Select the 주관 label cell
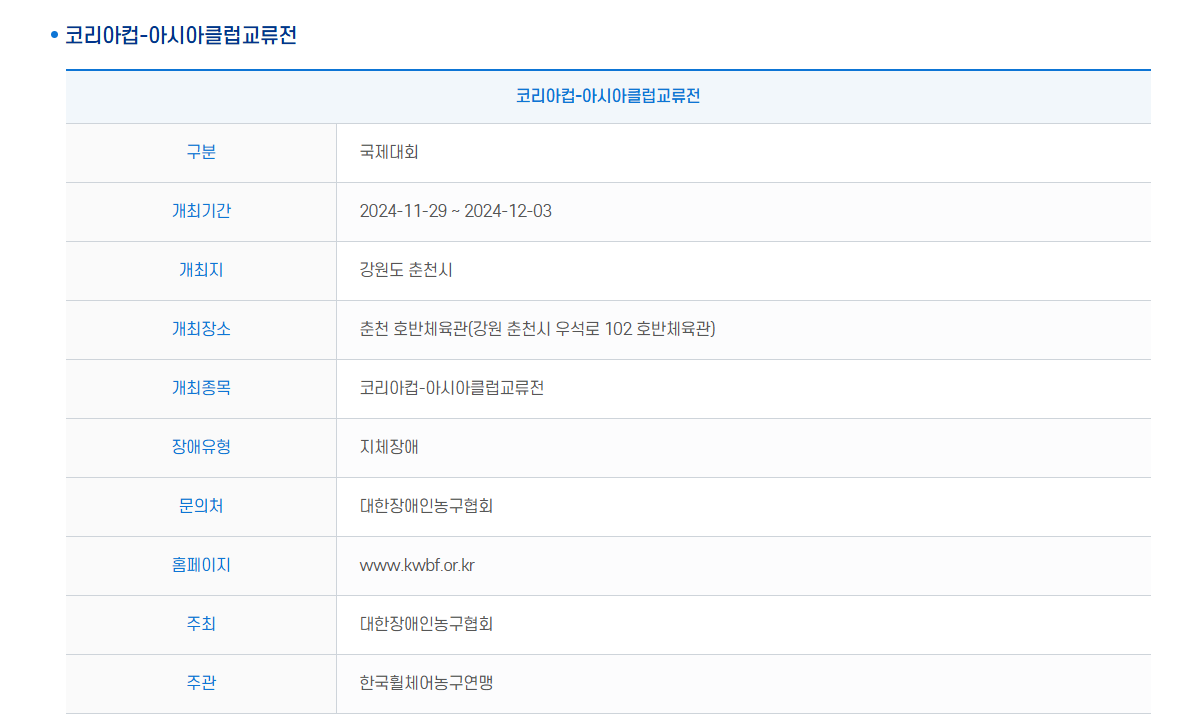Image resolution: width=1204 pixels, height=719 pixels. (201, 684)
